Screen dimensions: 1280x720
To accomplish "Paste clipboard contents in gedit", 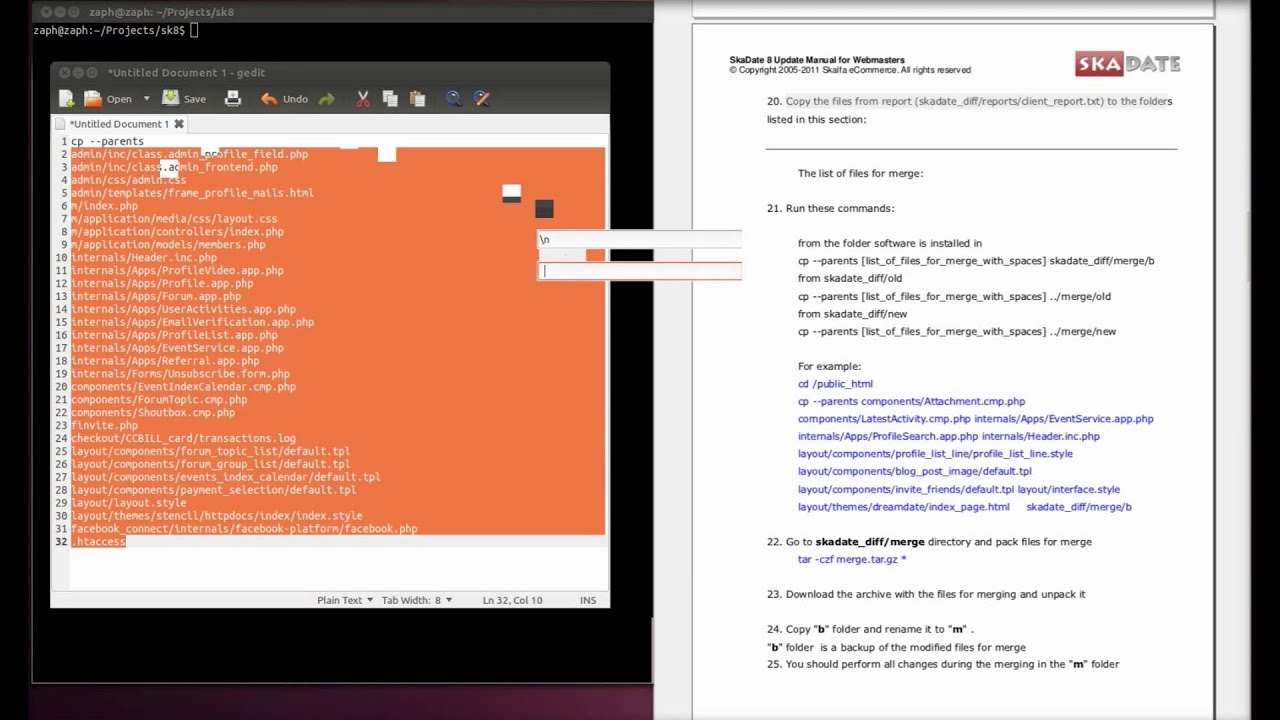I will coord(417,98).
